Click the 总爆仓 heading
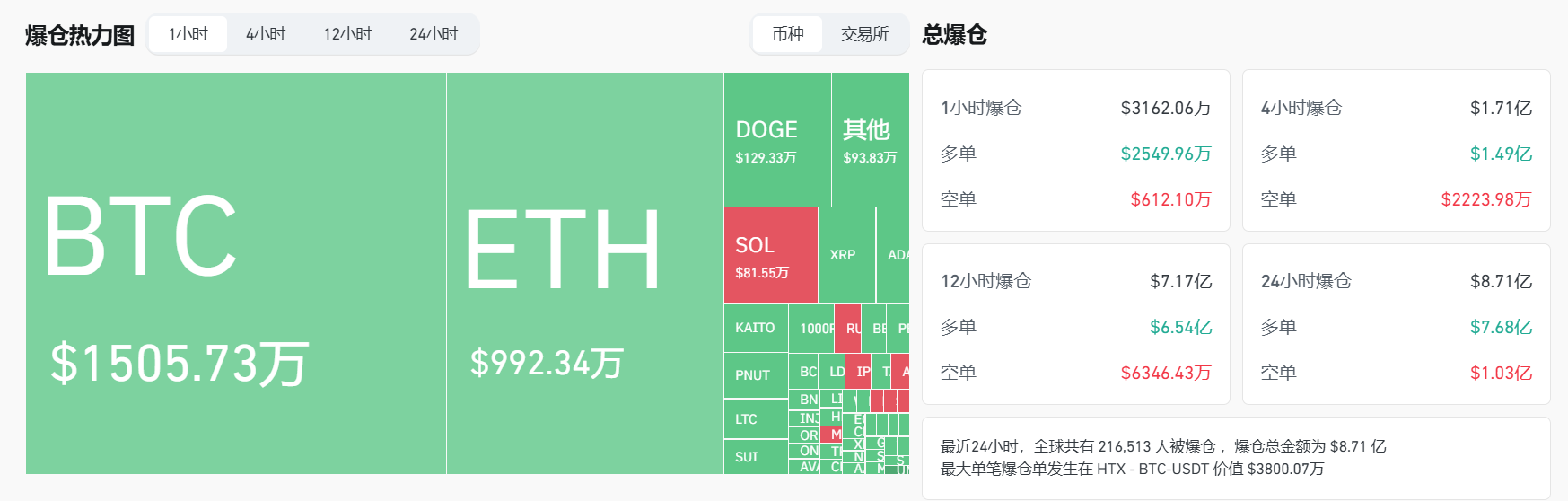The image size is (1568, 501). coord(955,35)
